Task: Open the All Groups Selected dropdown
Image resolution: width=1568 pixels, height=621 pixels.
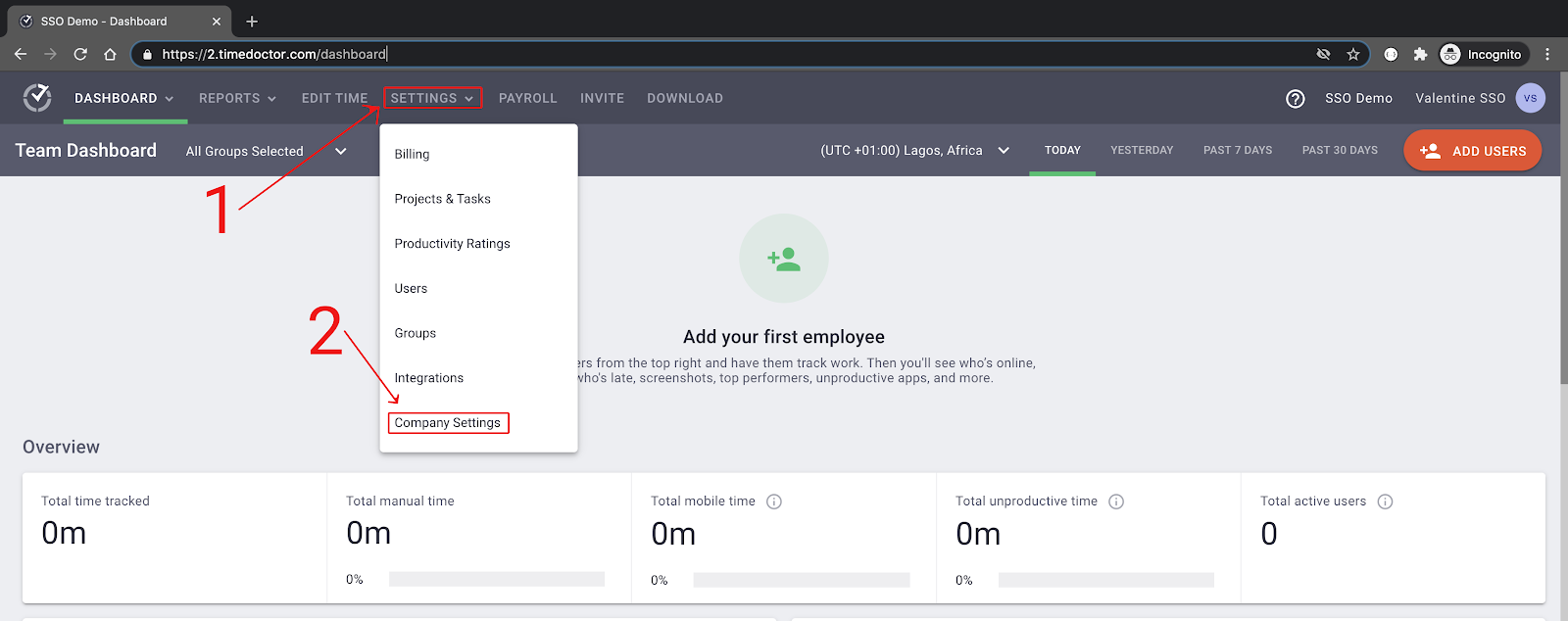Action: coord(267,151)
